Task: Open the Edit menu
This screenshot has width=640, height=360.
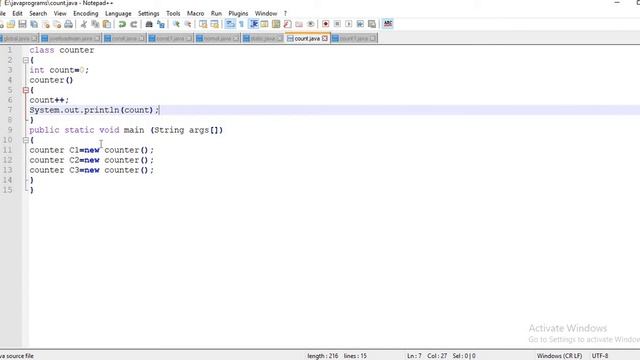Action: point(18,13)
